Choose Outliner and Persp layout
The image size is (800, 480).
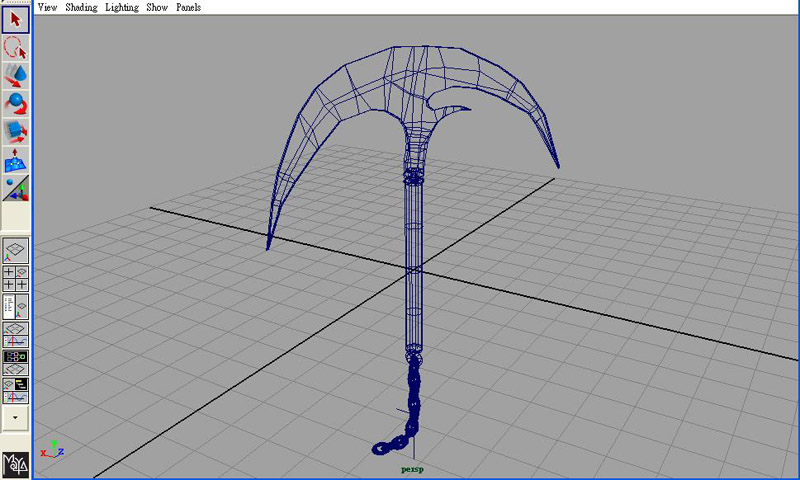click(x=15, y=307)
